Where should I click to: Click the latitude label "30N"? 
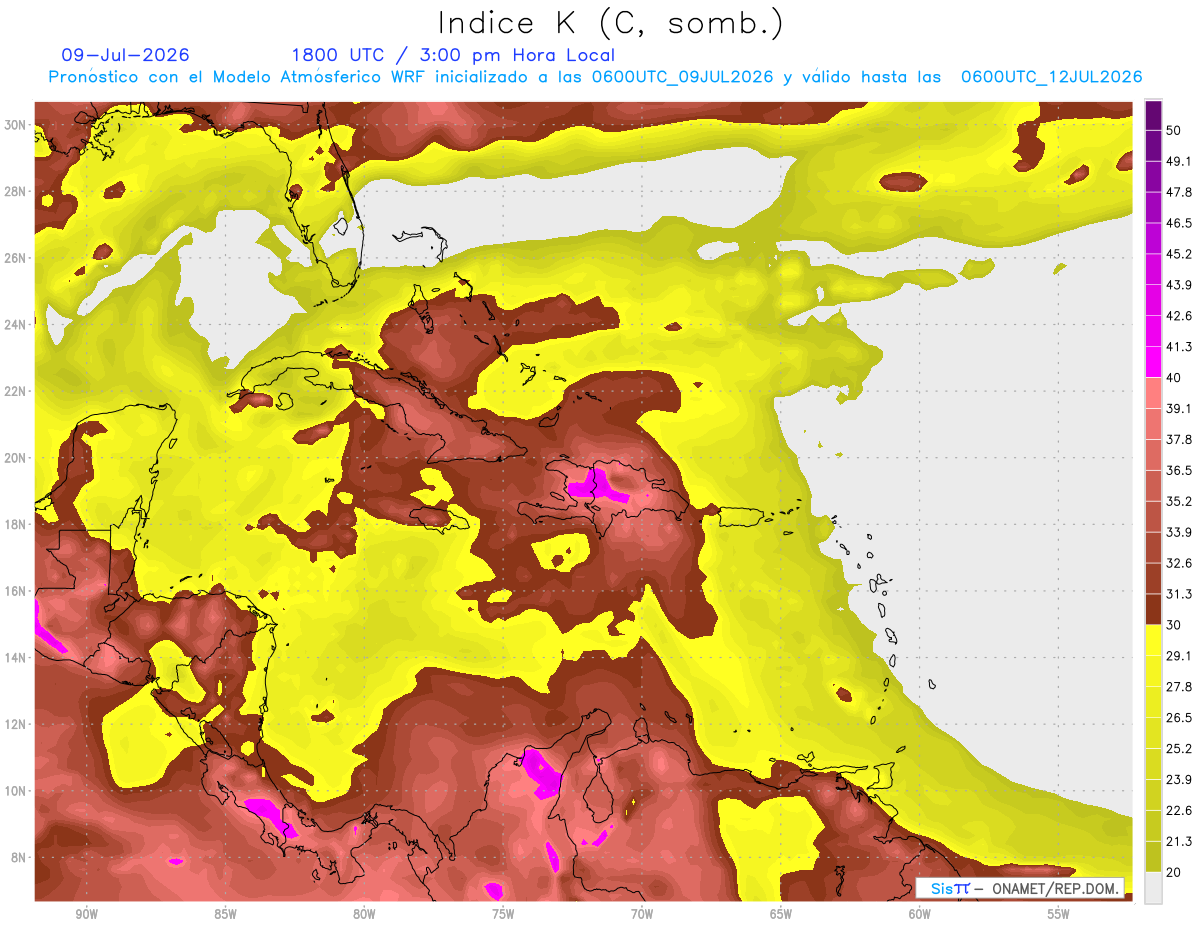tap(15, 125)
